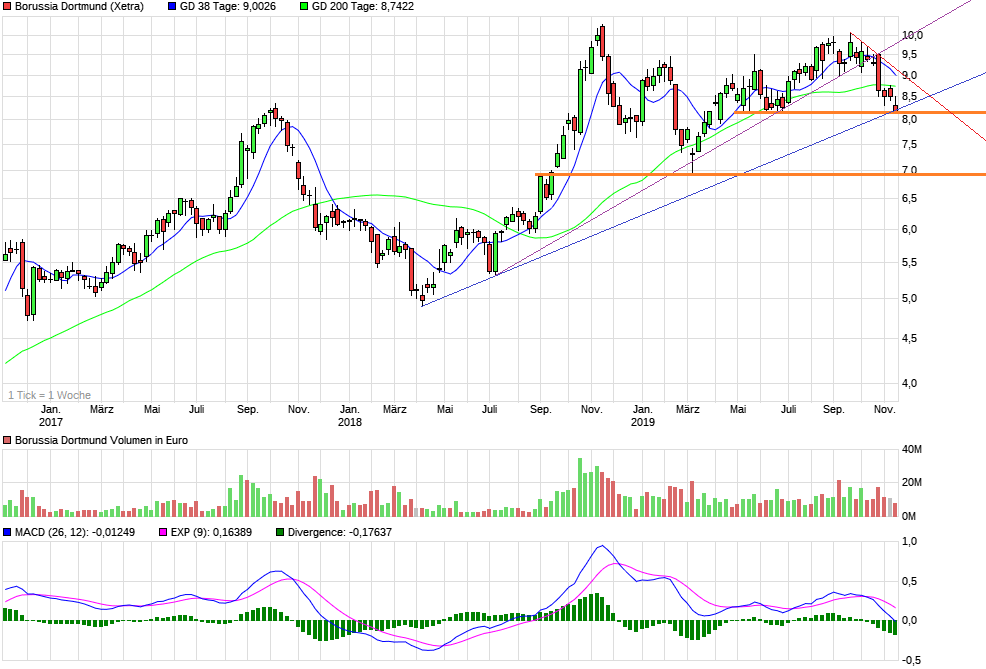
Task: Click the red volume legend square
Action: coord(7,440)
